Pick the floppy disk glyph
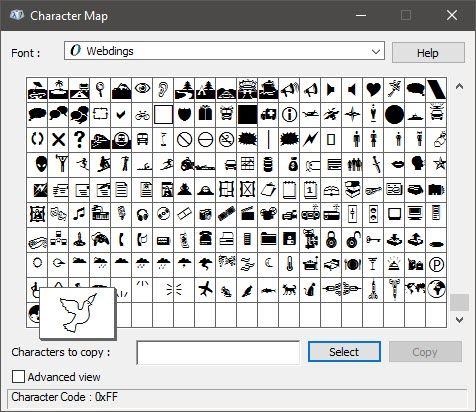The height and width of the screenshot is (412, 476). tap(289, 239)
